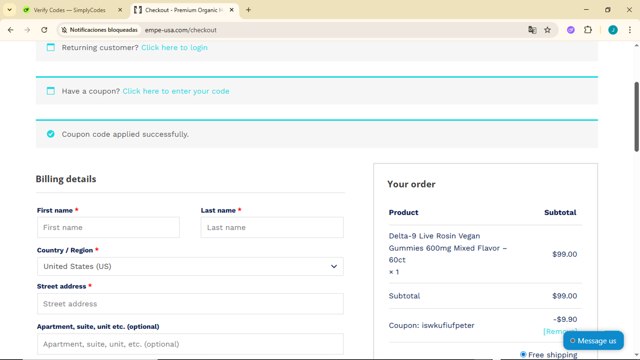Click the 'Your order' heading
640x360 pixels.
[x=411, y=184]
